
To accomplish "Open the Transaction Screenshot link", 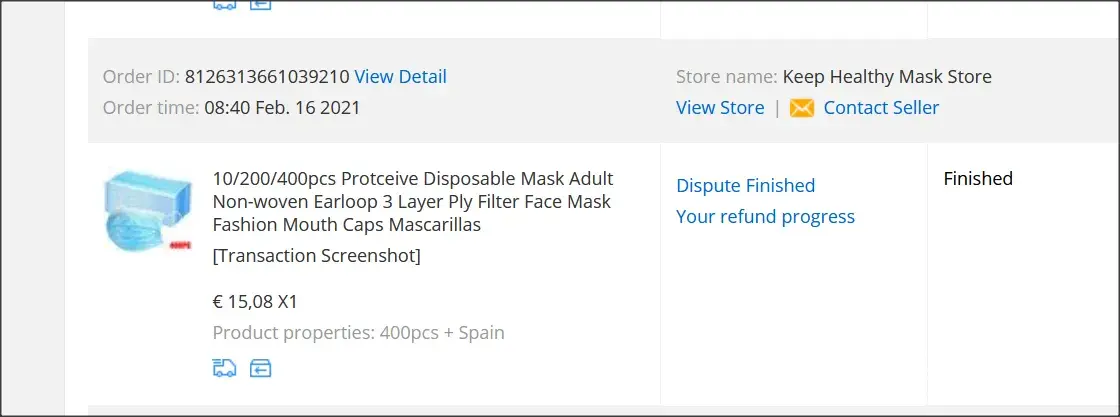I will [x=316, y=256].
